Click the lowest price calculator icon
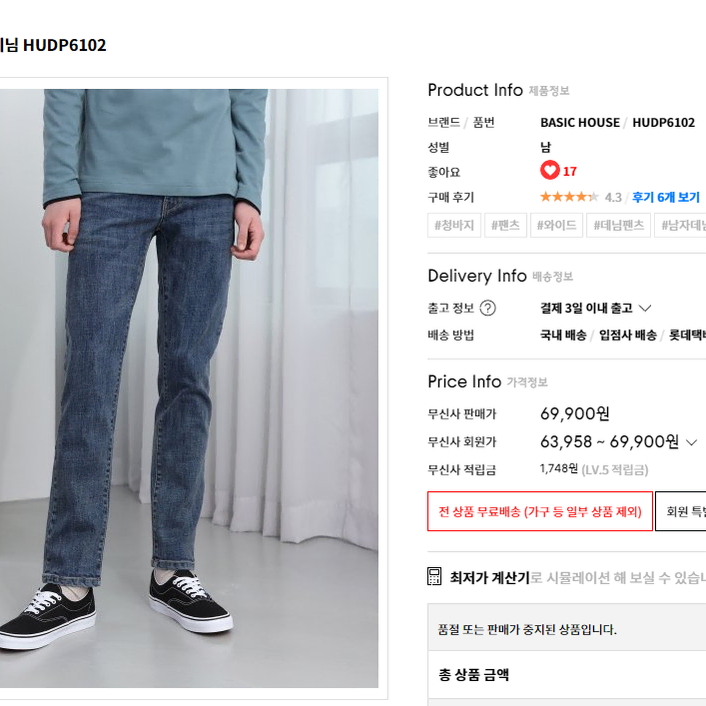The image size is (706, 706). [434, 576]
